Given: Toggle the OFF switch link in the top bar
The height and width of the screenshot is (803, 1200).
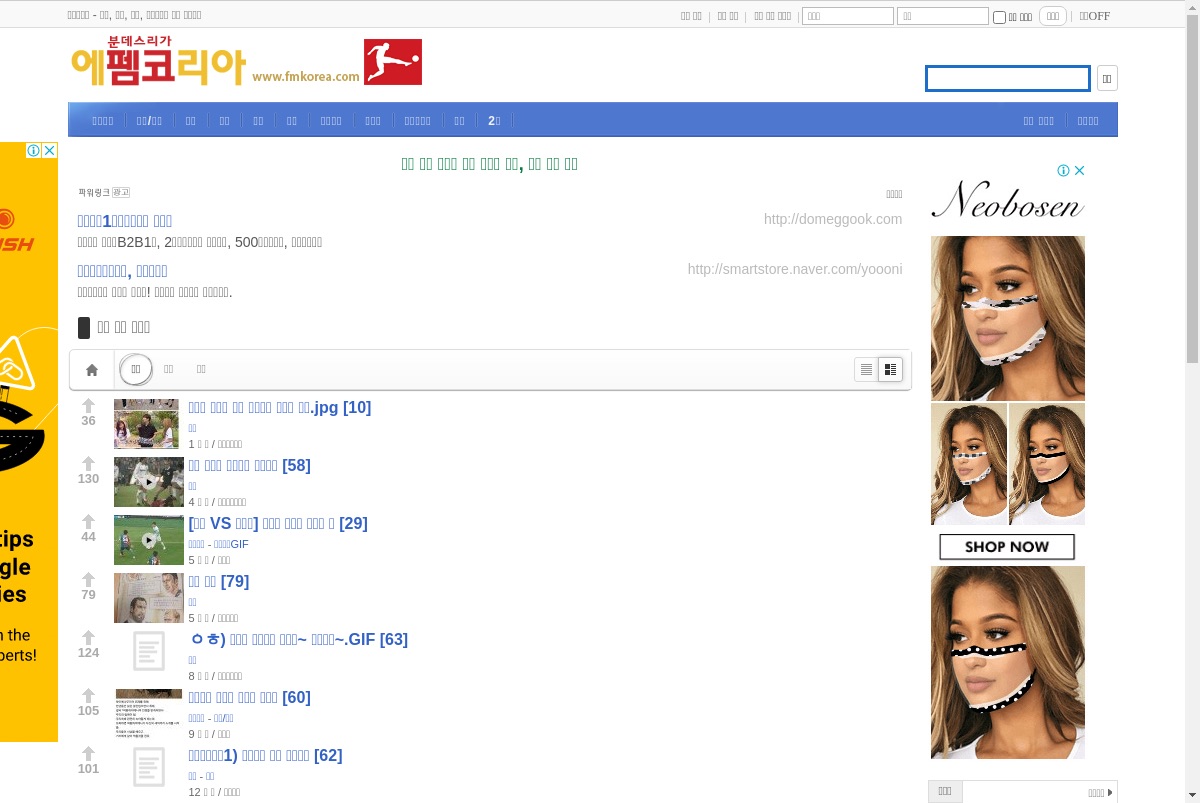Looking at the screenshot, I should click(x=1095, y=16).
